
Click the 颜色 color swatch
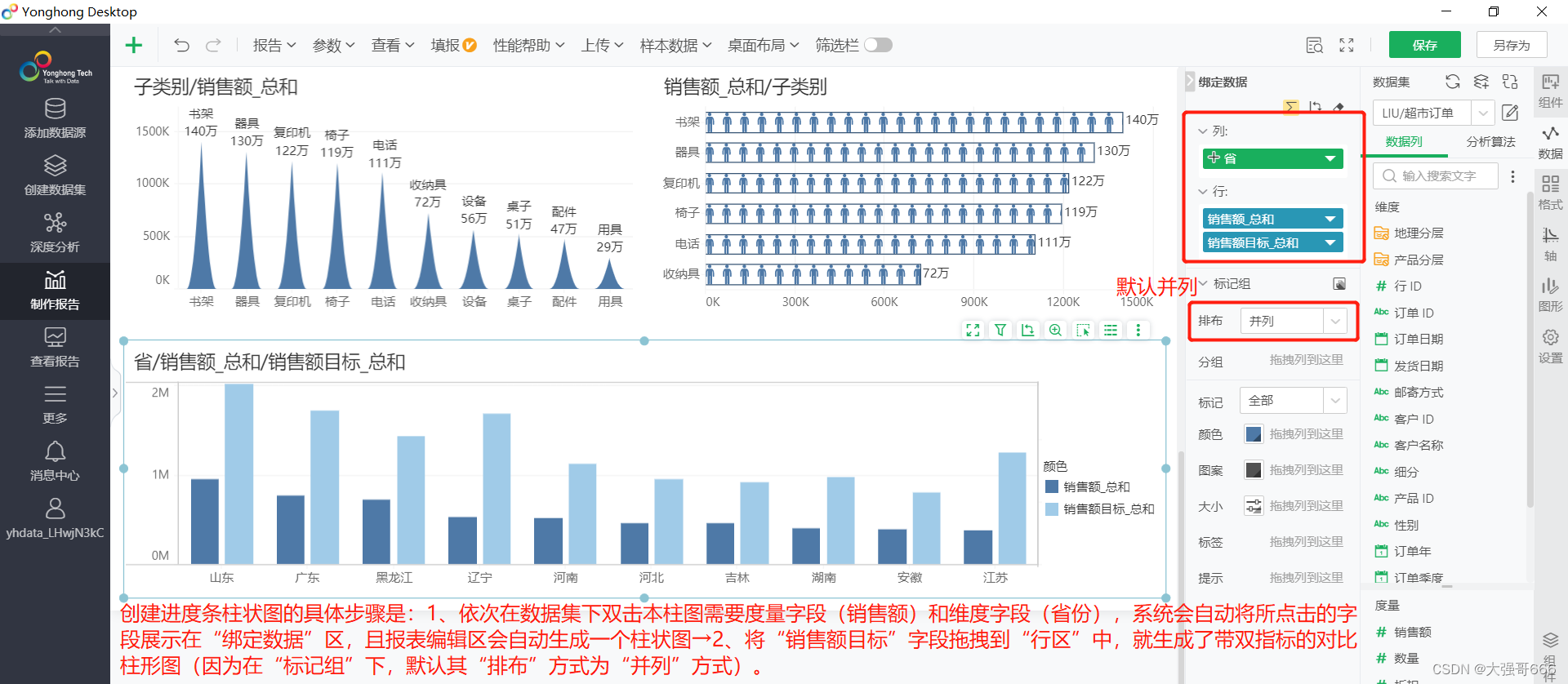tap(1253, 434)
